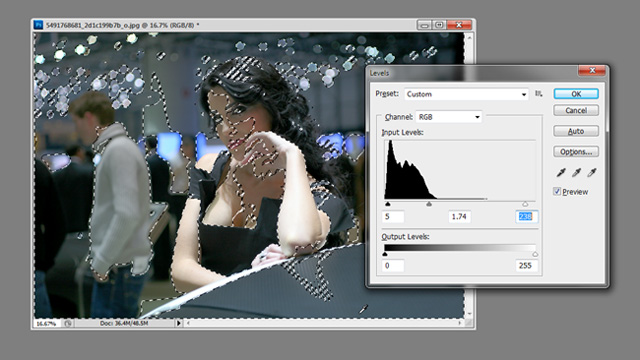Click the document horizontal scrollbar
The image size is (640, 360).
click(x=324, y=323)
